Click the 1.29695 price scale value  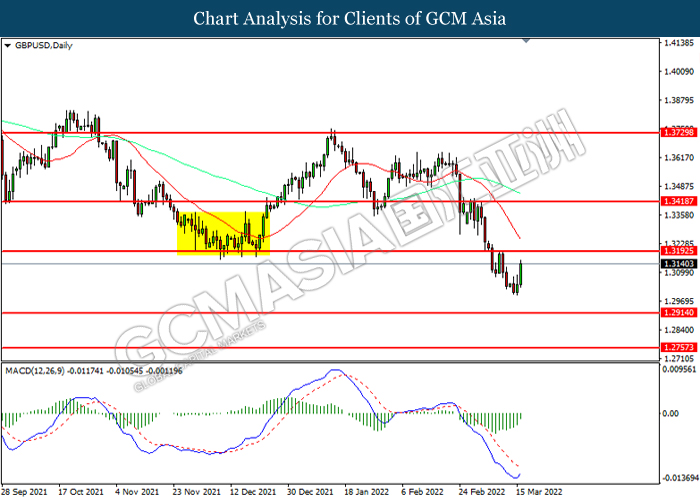click(x=679, y=301)
